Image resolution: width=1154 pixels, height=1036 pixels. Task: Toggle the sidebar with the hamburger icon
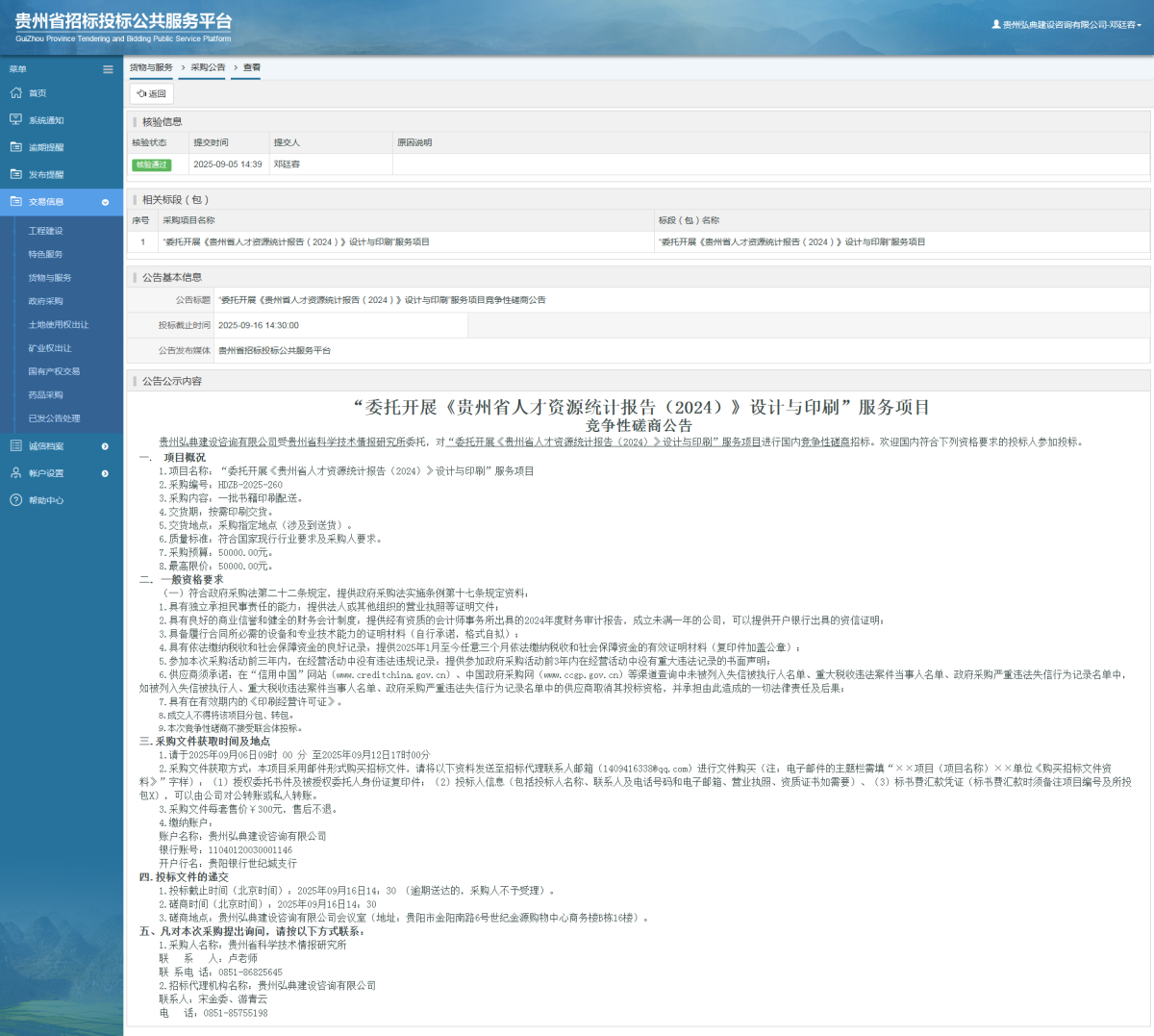(108, 68)
